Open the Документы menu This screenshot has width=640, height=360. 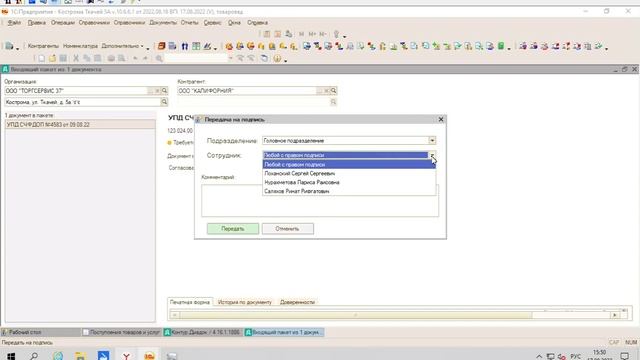coord(163,22)
